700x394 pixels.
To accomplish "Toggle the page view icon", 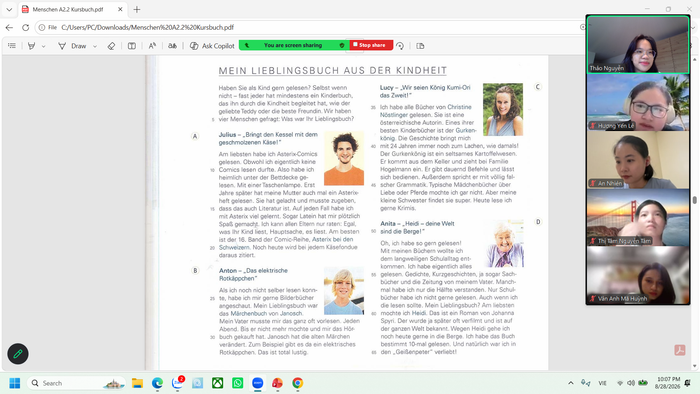I will (x=132, y=46).
